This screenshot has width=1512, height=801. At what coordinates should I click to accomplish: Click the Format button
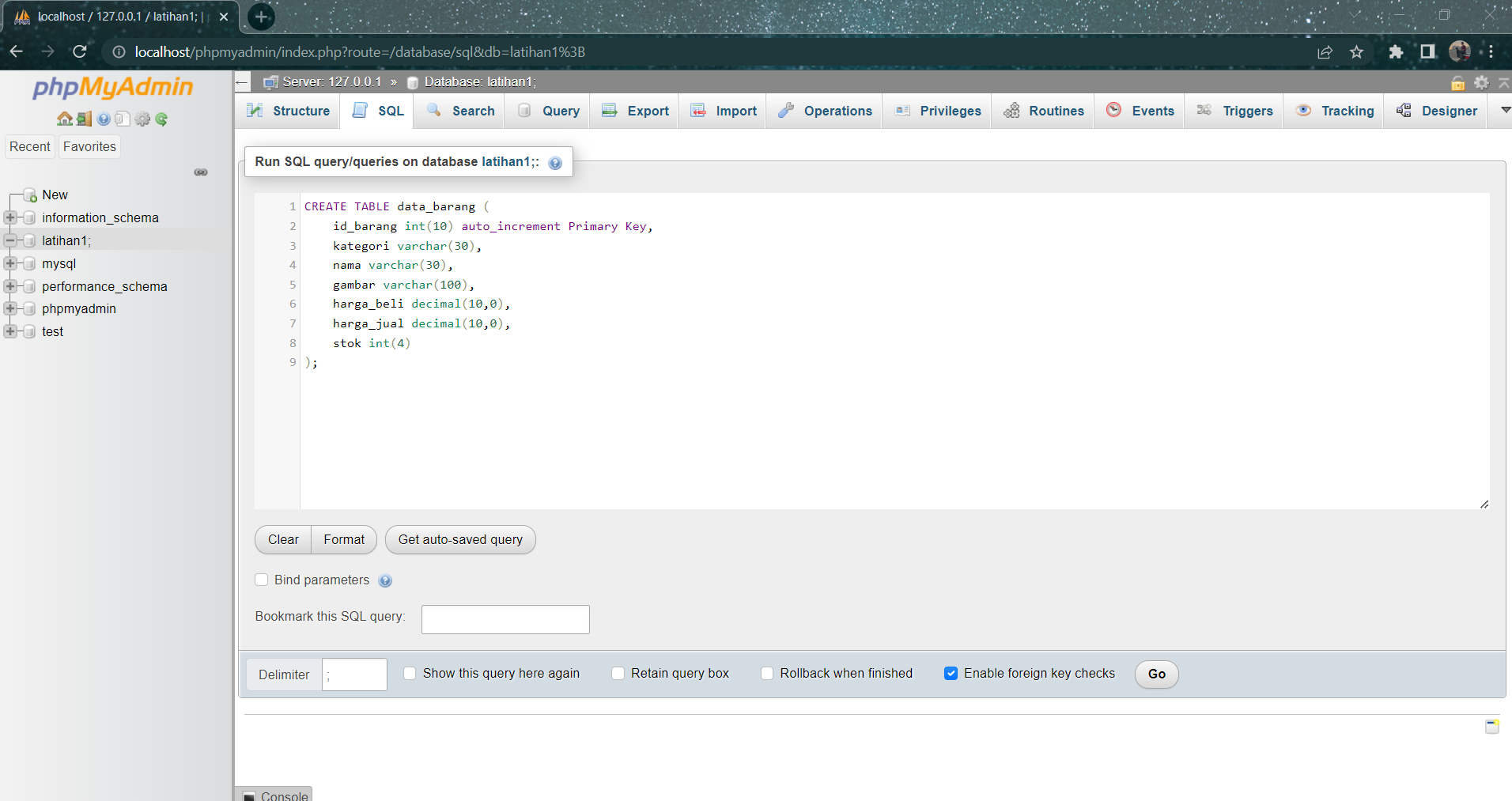point(343,539)
